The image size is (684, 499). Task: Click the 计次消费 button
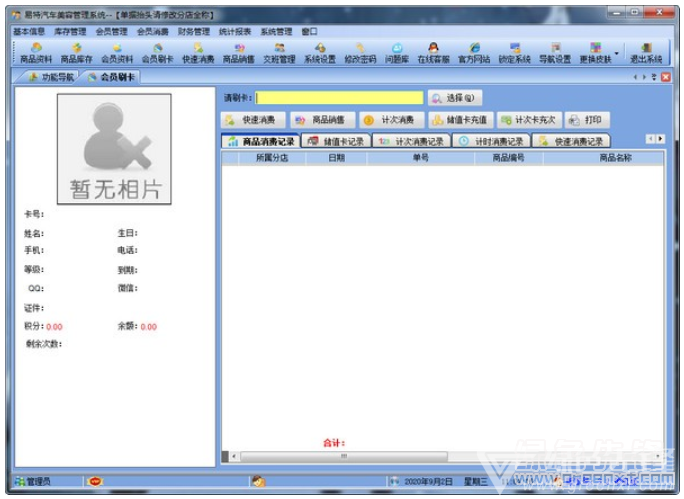[391, 120]
